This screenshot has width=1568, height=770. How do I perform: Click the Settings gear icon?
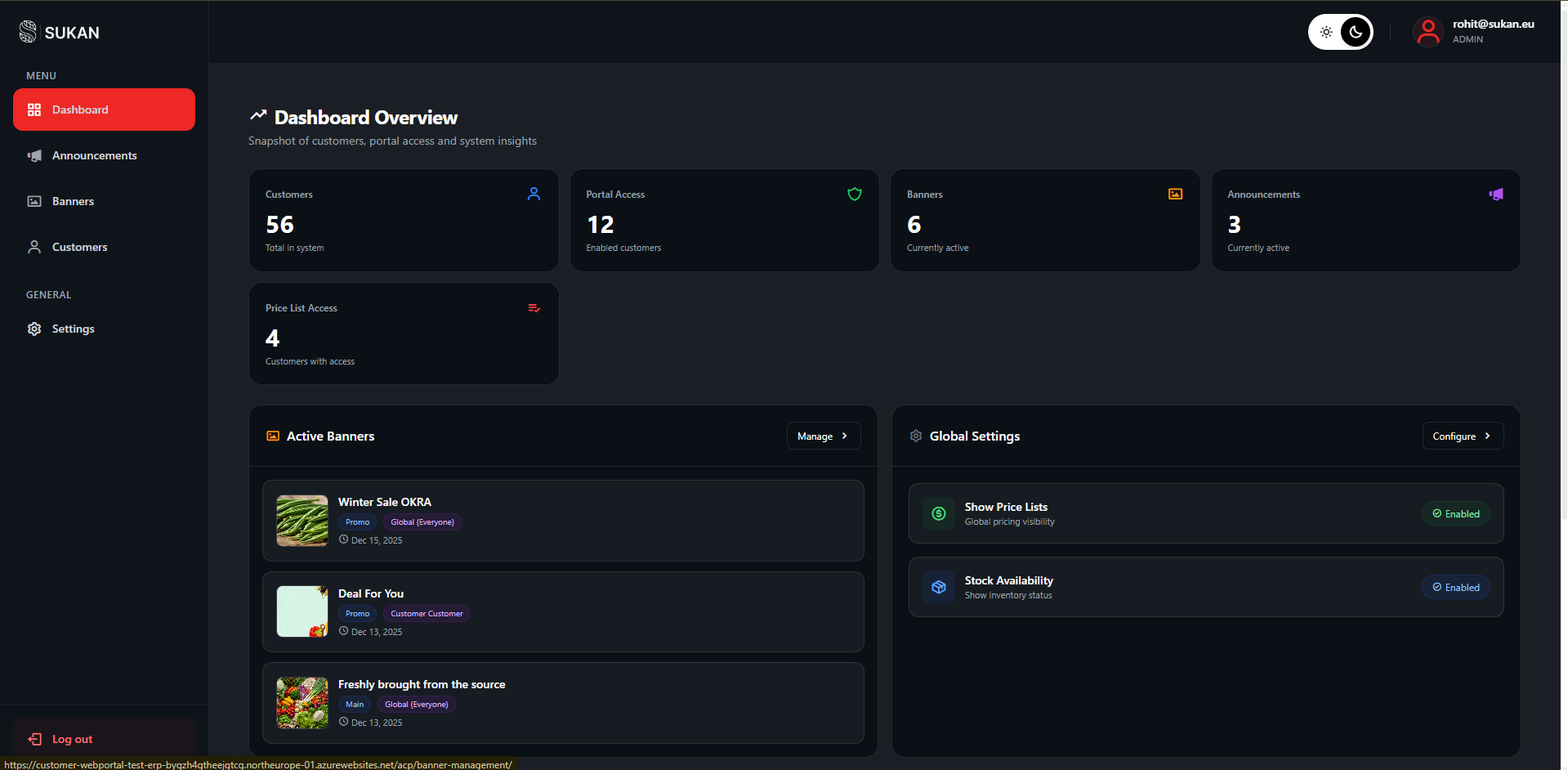click(34, 329)
